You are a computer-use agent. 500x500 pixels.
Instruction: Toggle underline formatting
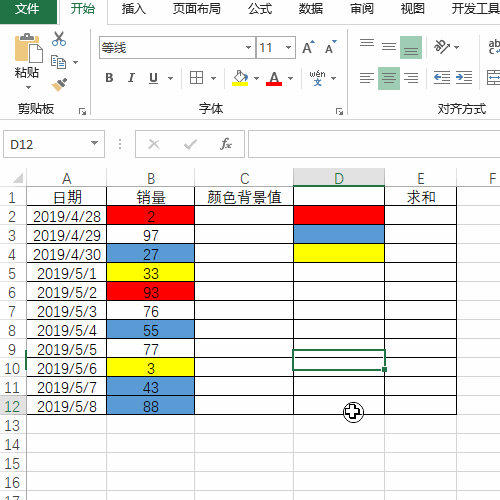pos(153,78)
